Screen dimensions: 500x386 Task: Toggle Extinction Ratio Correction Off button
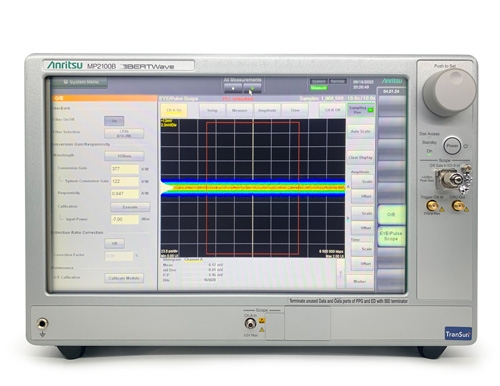click(114, 243)
